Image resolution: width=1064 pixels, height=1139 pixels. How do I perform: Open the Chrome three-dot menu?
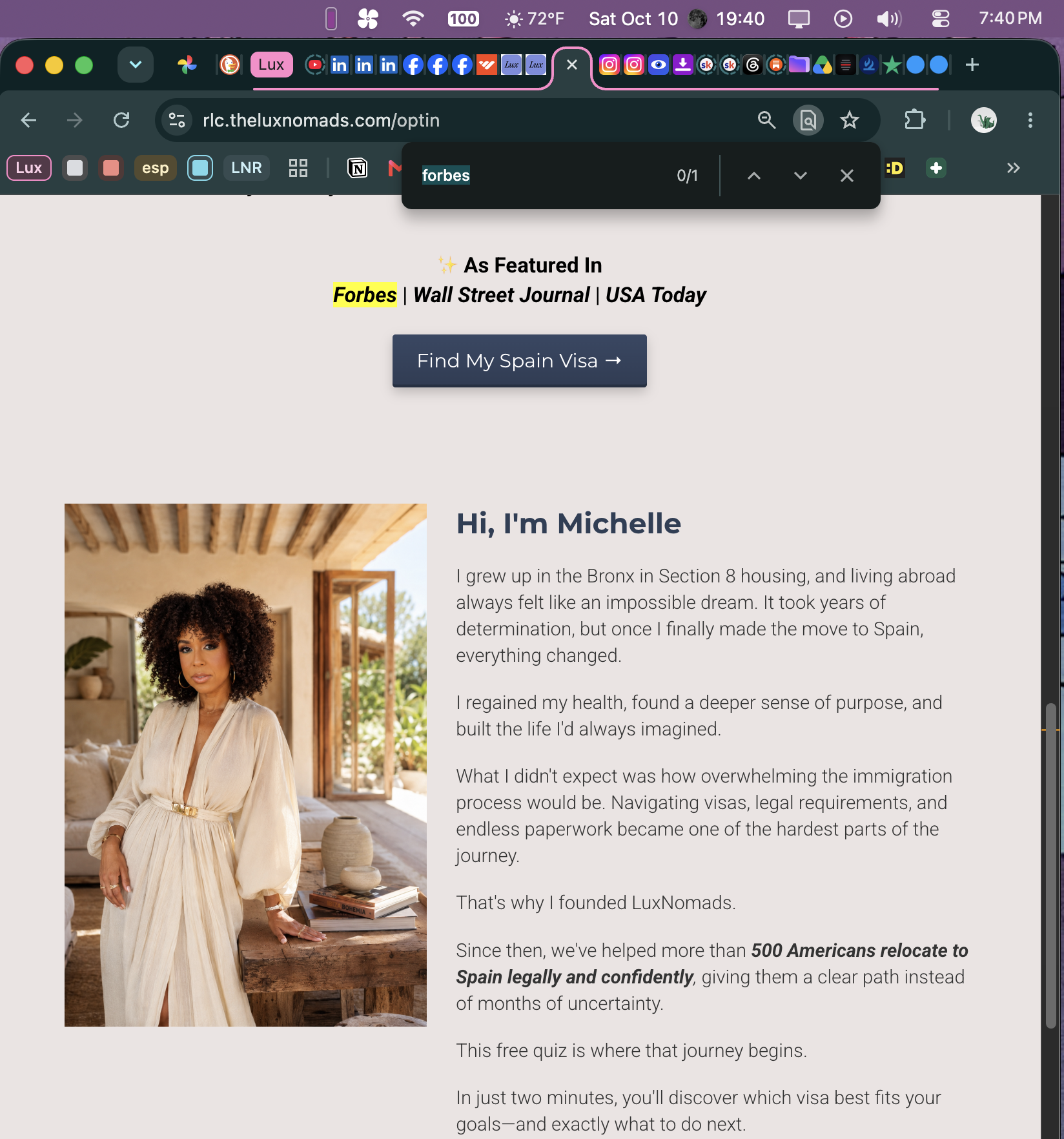pos(1030,120)
